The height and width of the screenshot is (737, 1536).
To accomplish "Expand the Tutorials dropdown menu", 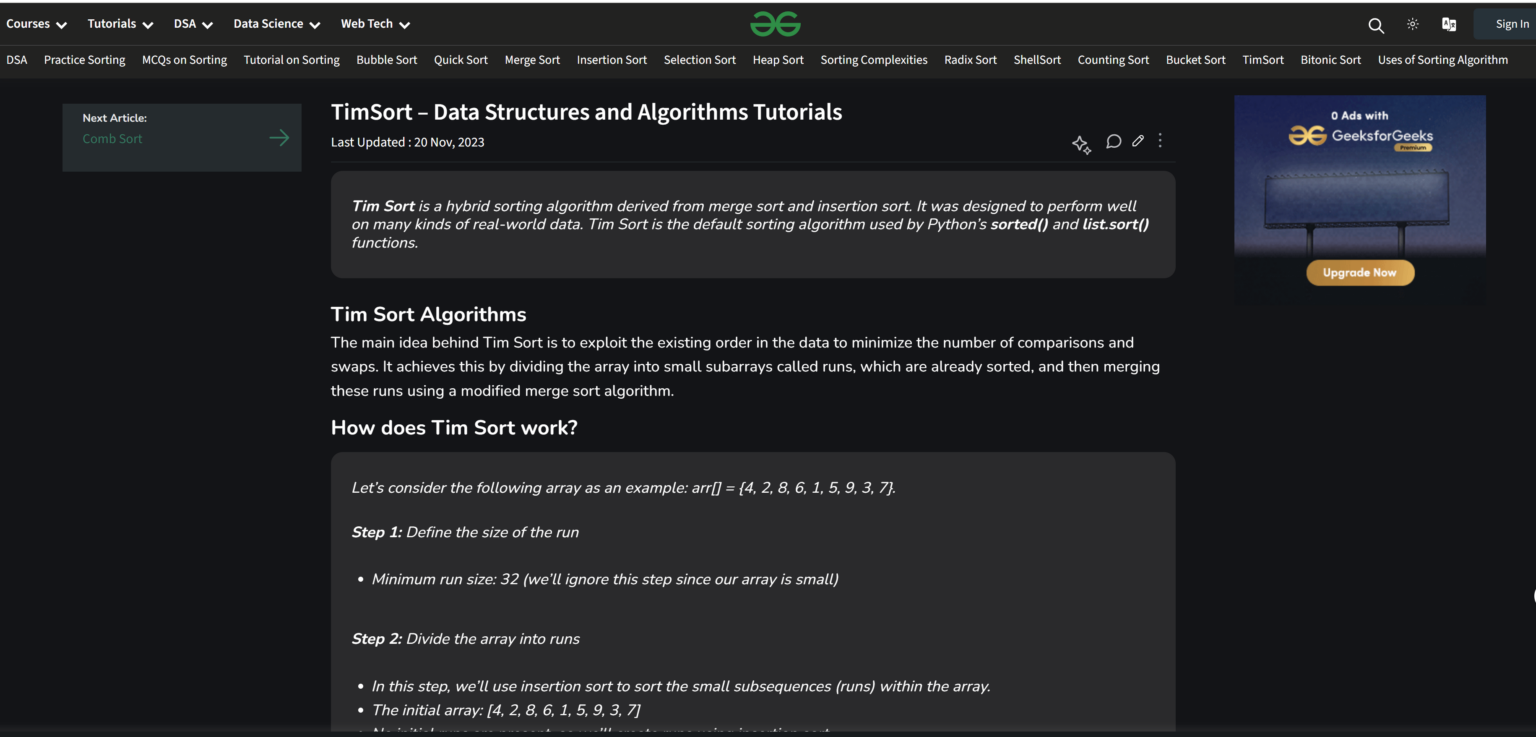I will click(120, 24).
